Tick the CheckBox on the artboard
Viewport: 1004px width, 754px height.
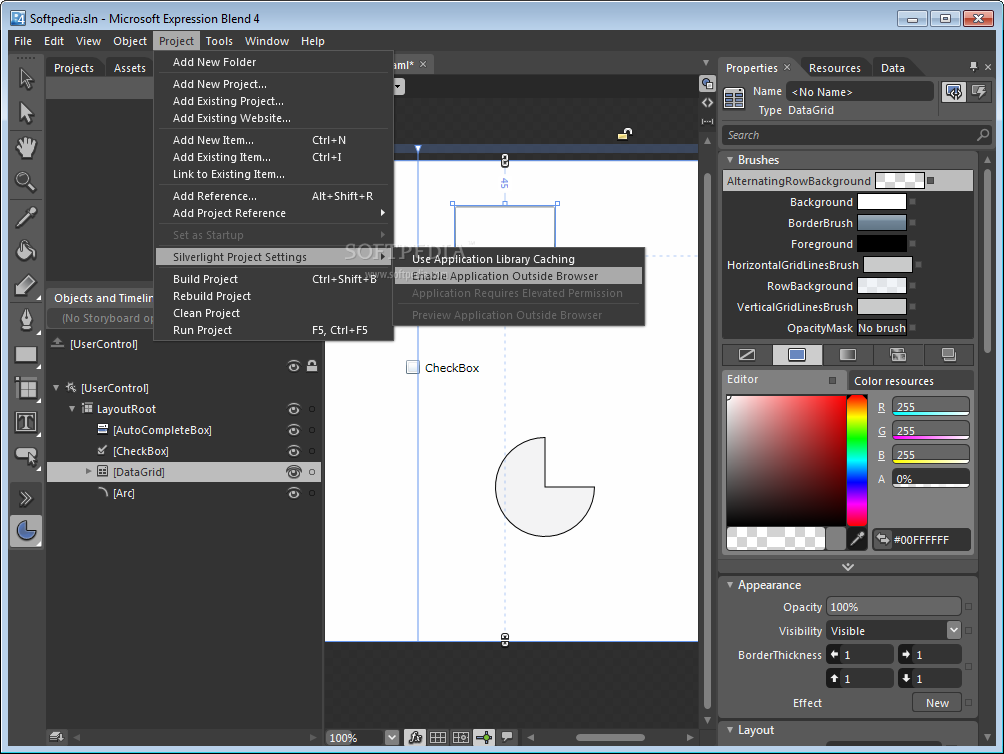tap(413, 367)
